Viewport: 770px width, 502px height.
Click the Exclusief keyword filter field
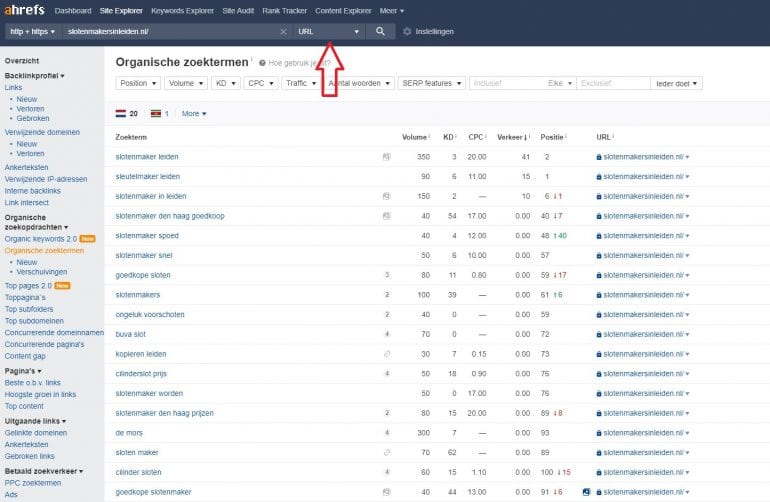(x=613, y=83)
